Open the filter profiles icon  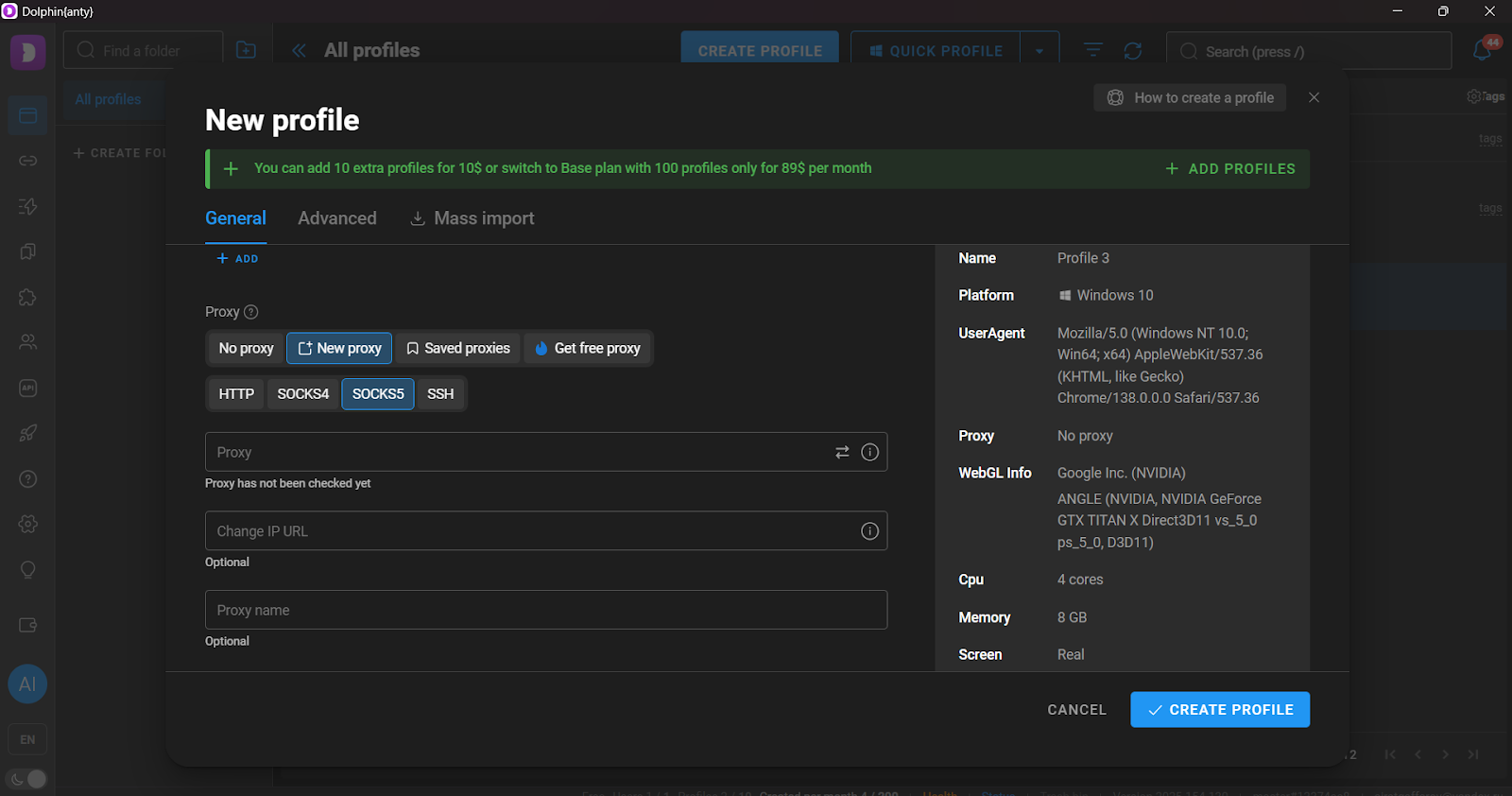pos(1093,50)
